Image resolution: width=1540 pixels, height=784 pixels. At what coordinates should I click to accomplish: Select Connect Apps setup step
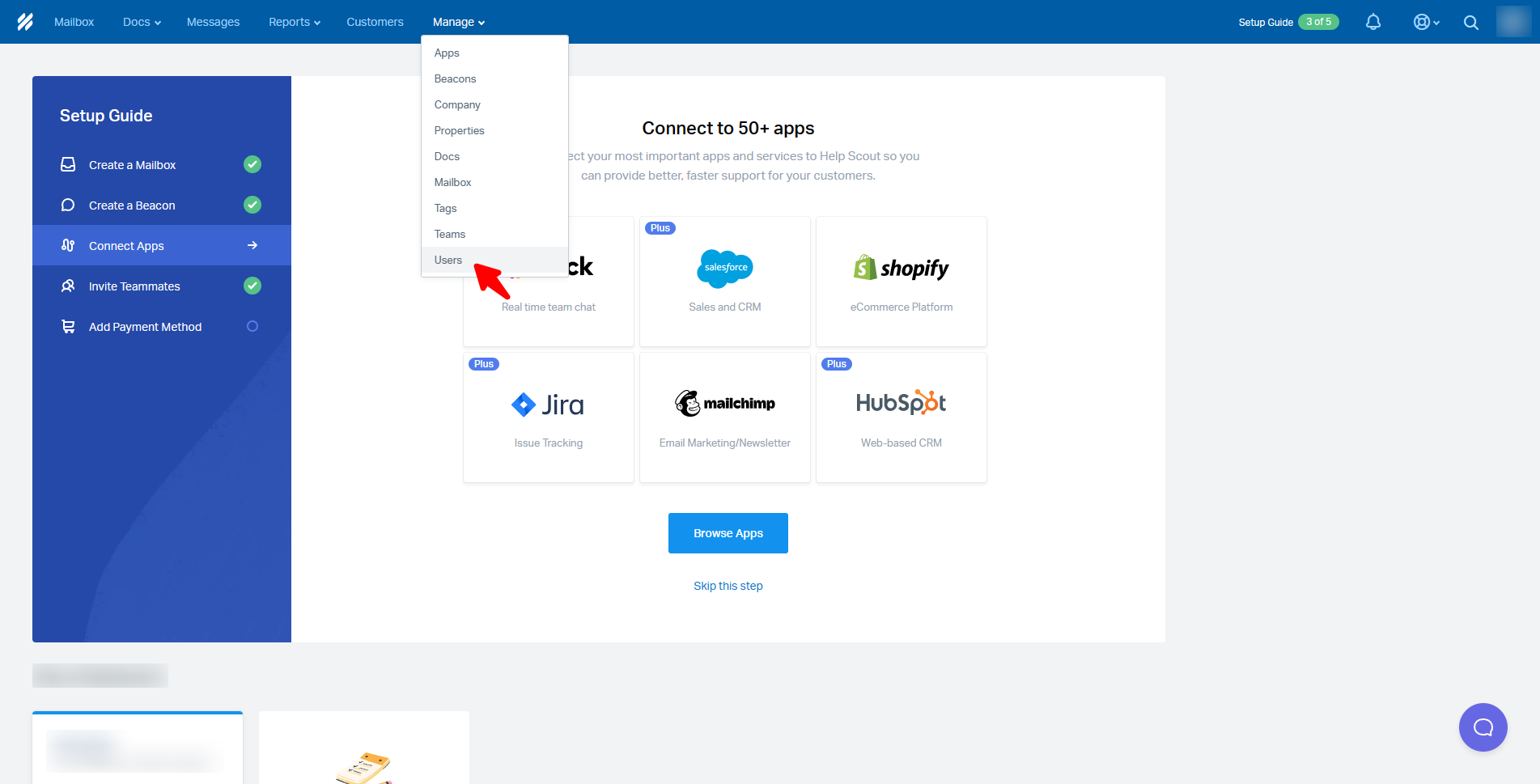[162, 245]
